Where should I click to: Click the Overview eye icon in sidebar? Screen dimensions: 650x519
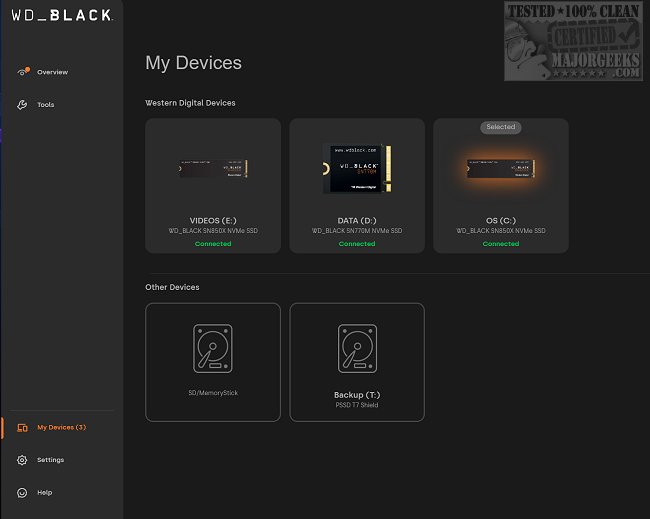coord(23,71)
